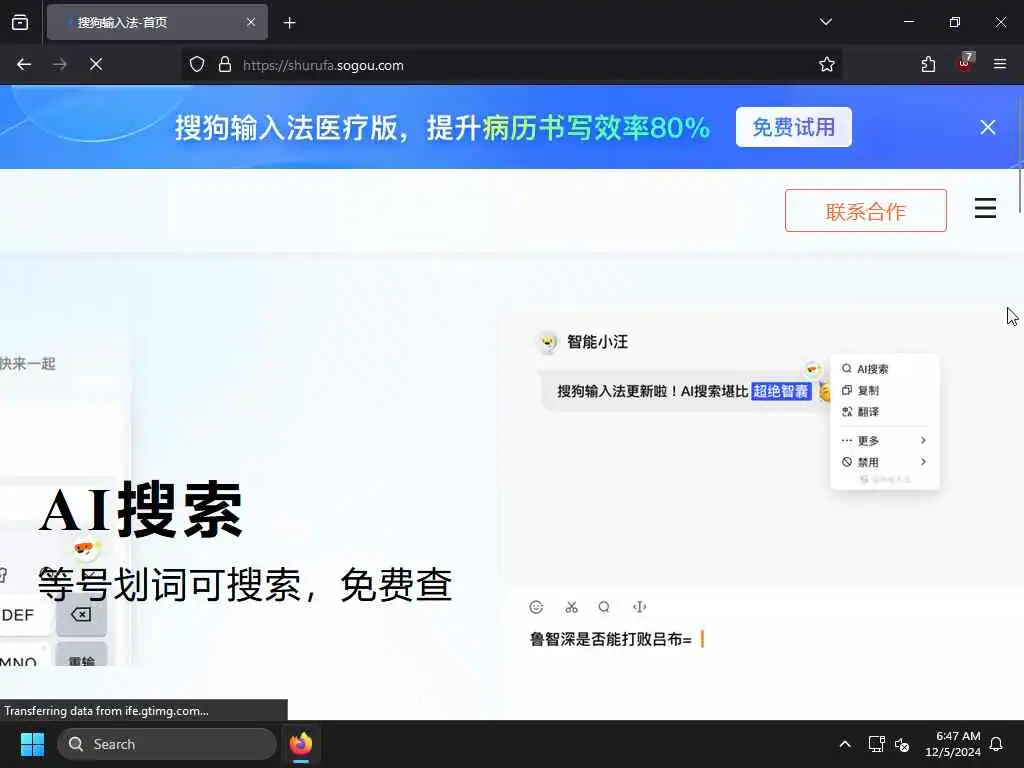The image size is (1024, 768).
Task: Click the 智能小汪 avatar icon
Action: click(547, 341)
